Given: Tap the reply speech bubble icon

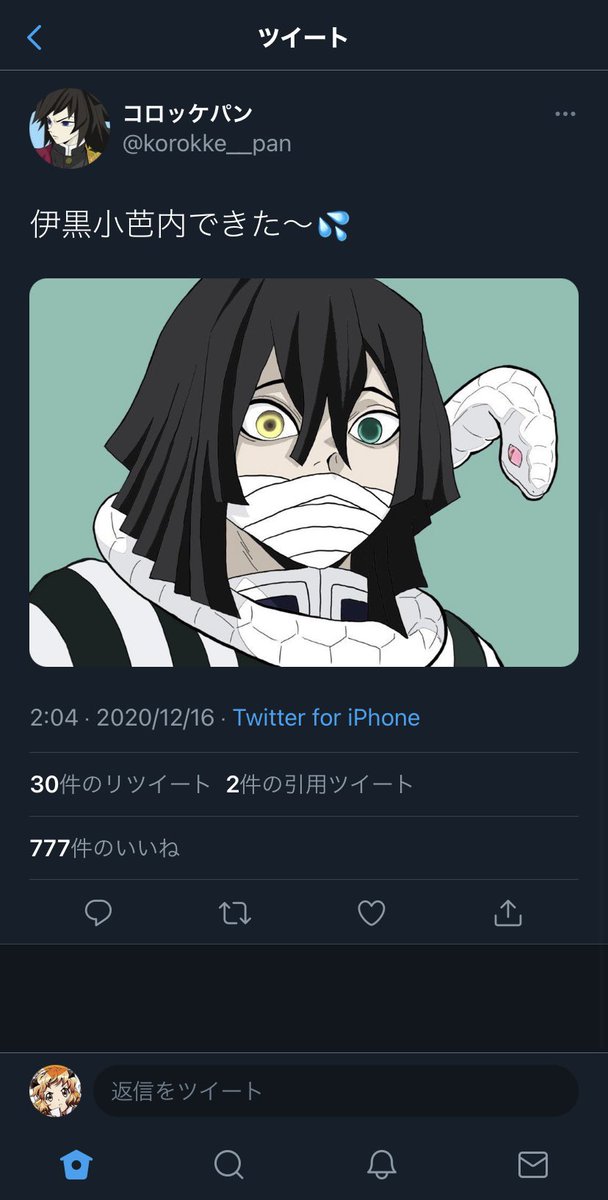Looking at the screenshot, I should click(x=98, y=912).
